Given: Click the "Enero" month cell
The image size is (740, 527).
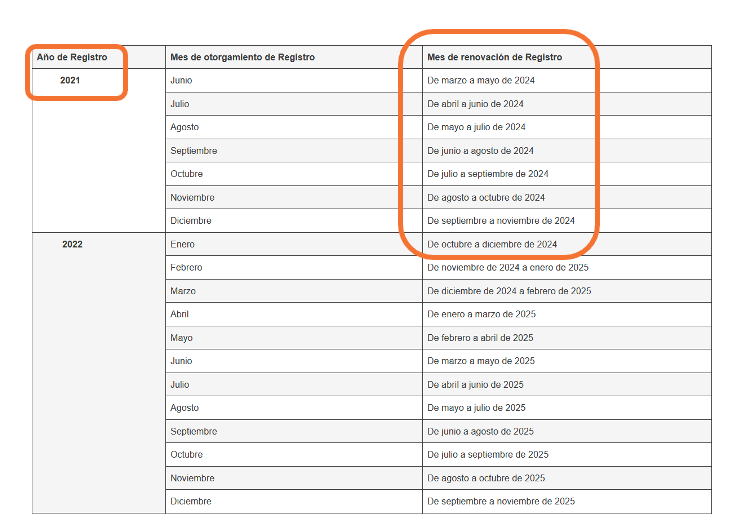Looking at the screenshot, I should (x=183, y=244).
